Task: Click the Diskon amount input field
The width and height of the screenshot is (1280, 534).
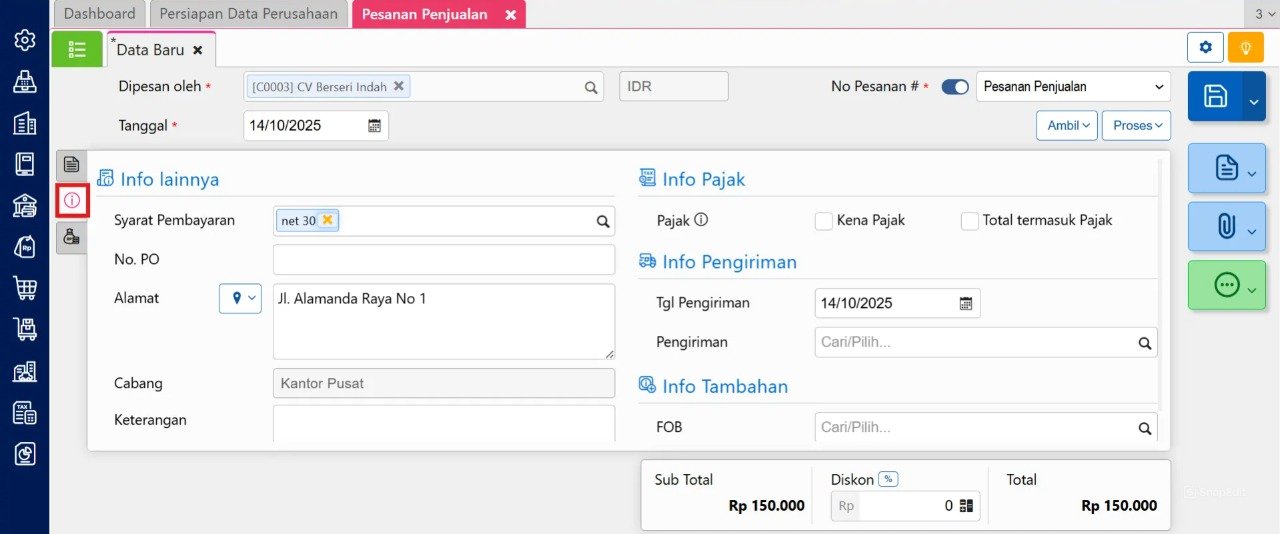Action: (x=905, y=506)
